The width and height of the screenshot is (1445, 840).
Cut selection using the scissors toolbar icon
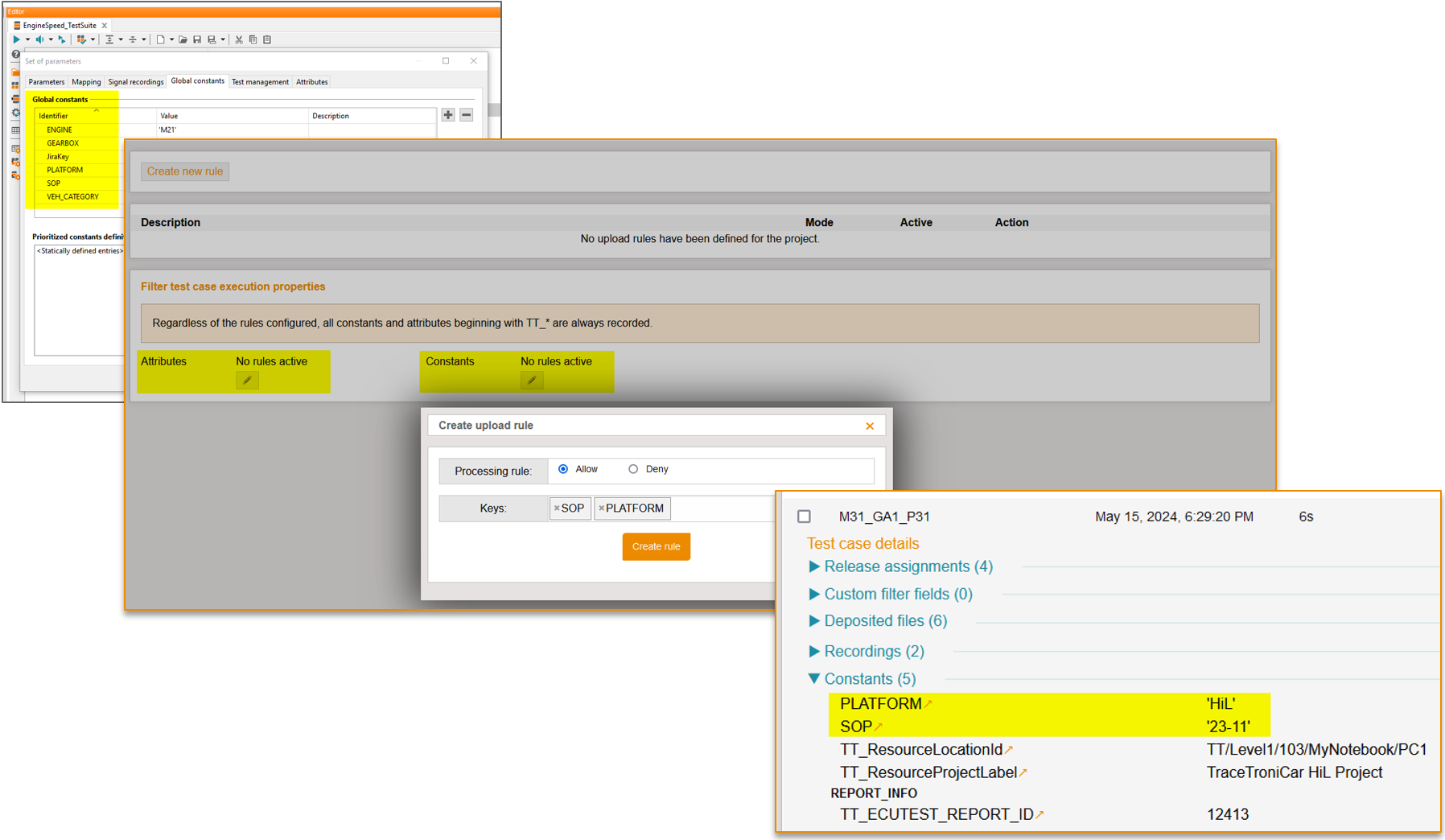click(x=238, y=39)
